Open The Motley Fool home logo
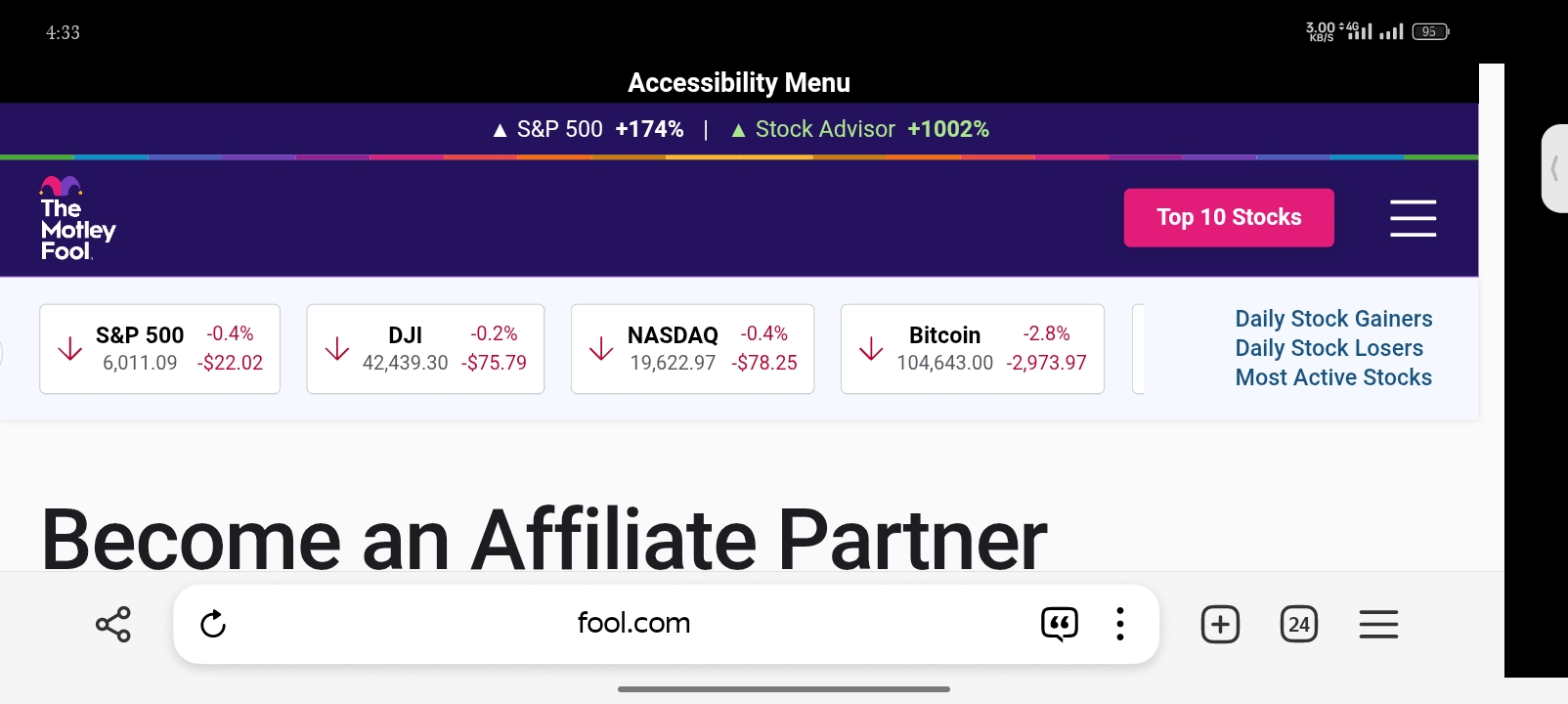Screen dimensions: 1568x704 78,218
